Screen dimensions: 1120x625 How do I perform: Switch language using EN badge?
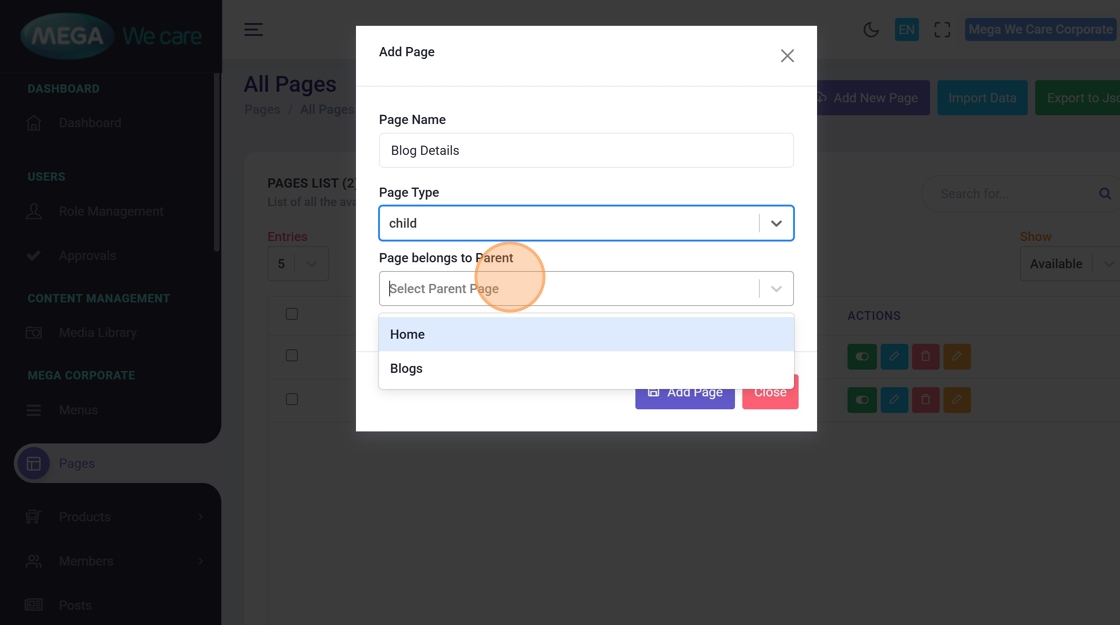click(906, 30)
